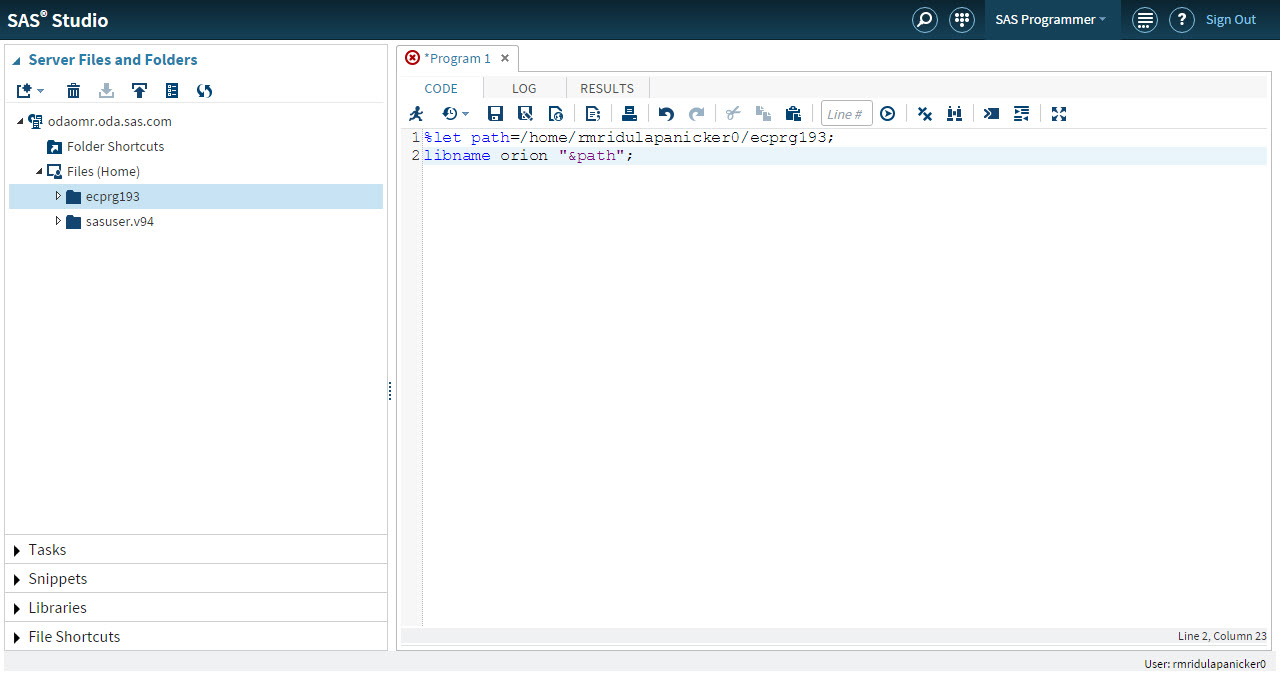The width and height of the screenshot is (1280, 675).
Task: Toggle maximized view of the code editor
Action: click(1058, 113)
